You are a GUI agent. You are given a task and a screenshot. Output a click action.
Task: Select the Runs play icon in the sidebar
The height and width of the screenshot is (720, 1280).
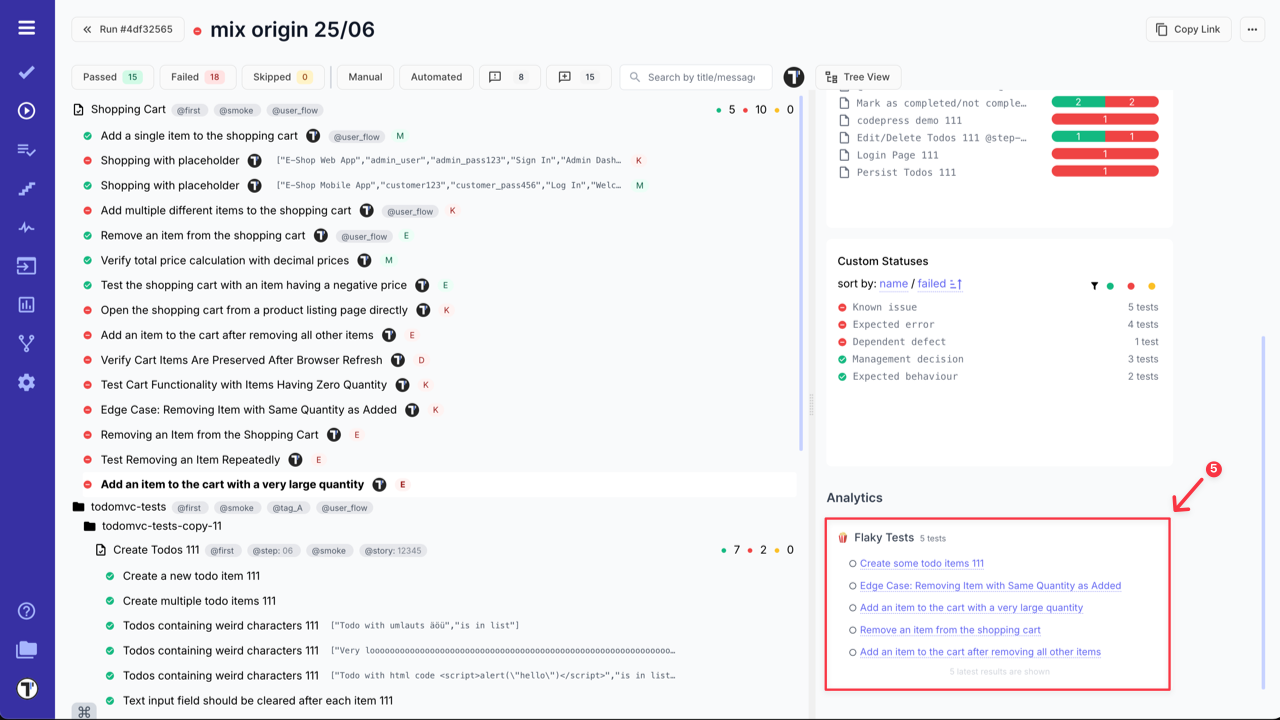point(26,110)
